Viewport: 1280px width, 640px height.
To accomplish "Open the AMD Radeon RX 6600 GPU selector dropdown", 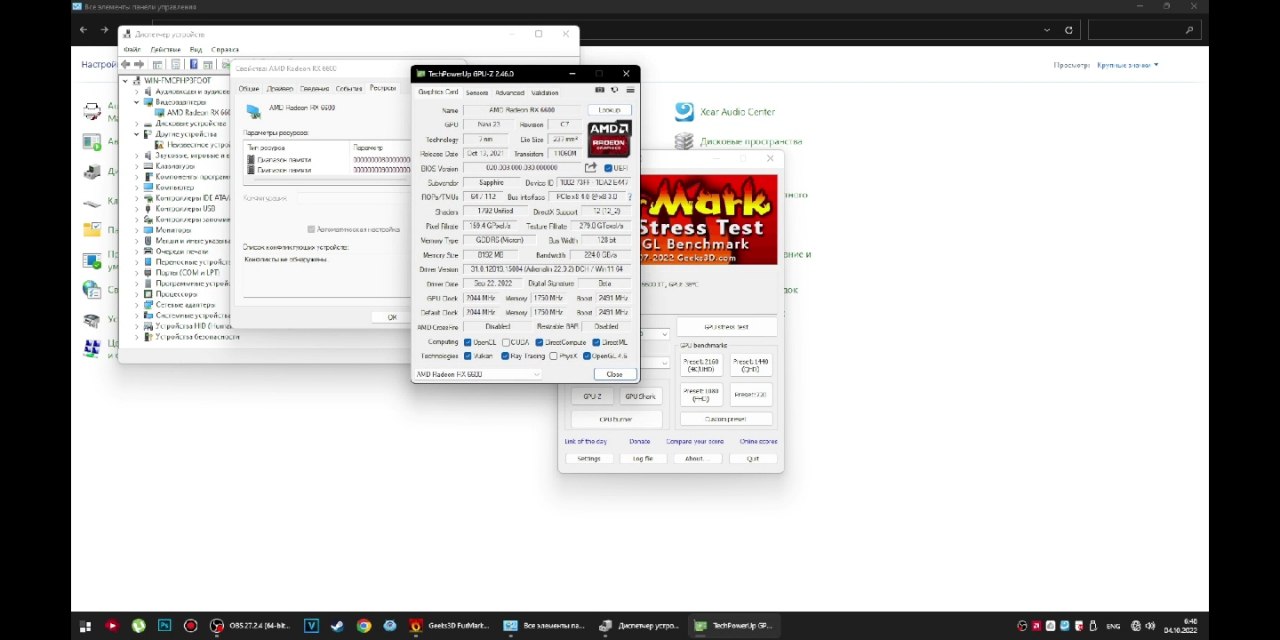I will tap(478, 374).
